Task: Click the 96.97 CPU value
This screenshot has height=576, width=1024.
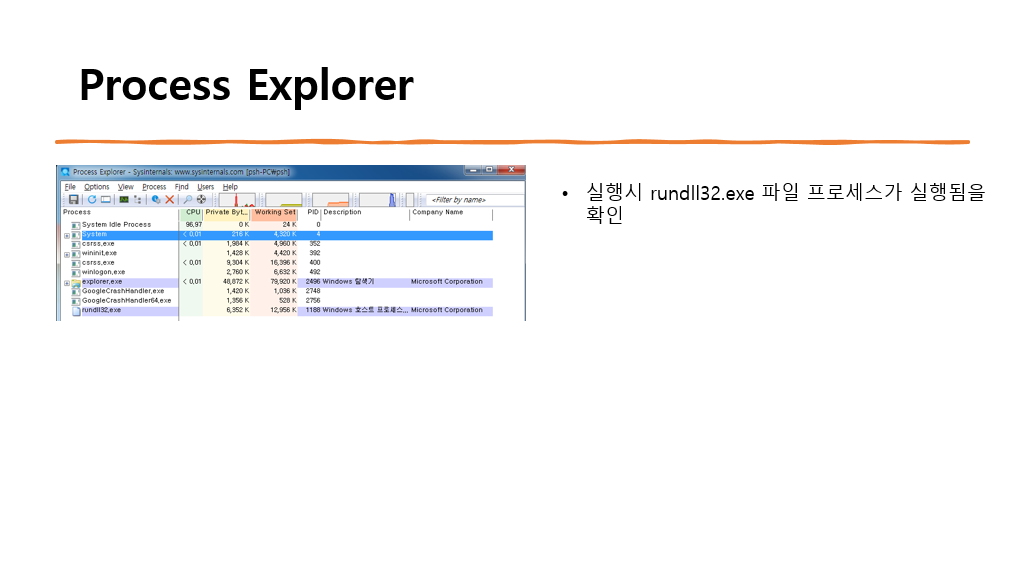Action: pyautogui.click(x=193, y=225)
